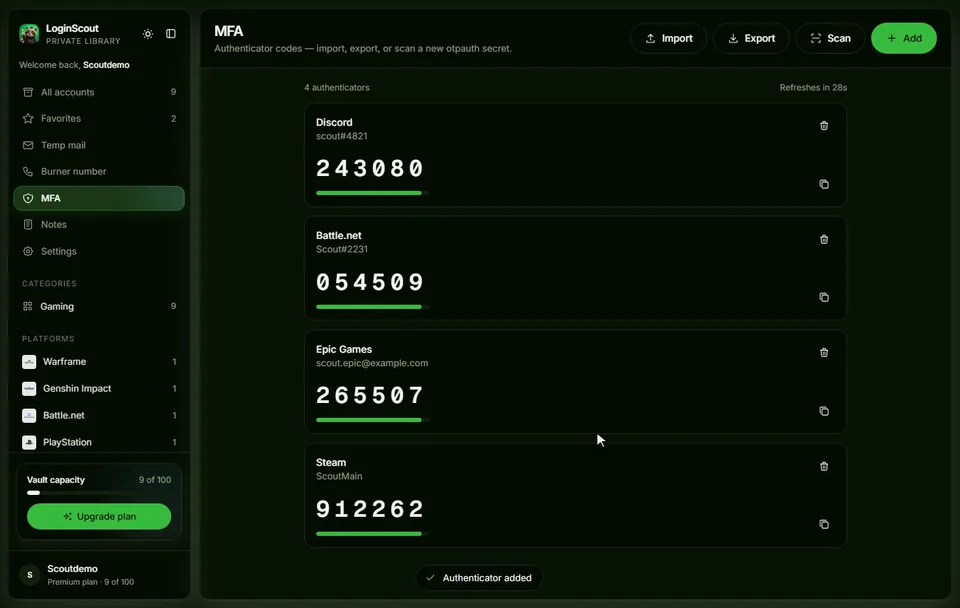The image size is (960, 608).
Task: Click Discord code 243080
Action: click(370, 168)
